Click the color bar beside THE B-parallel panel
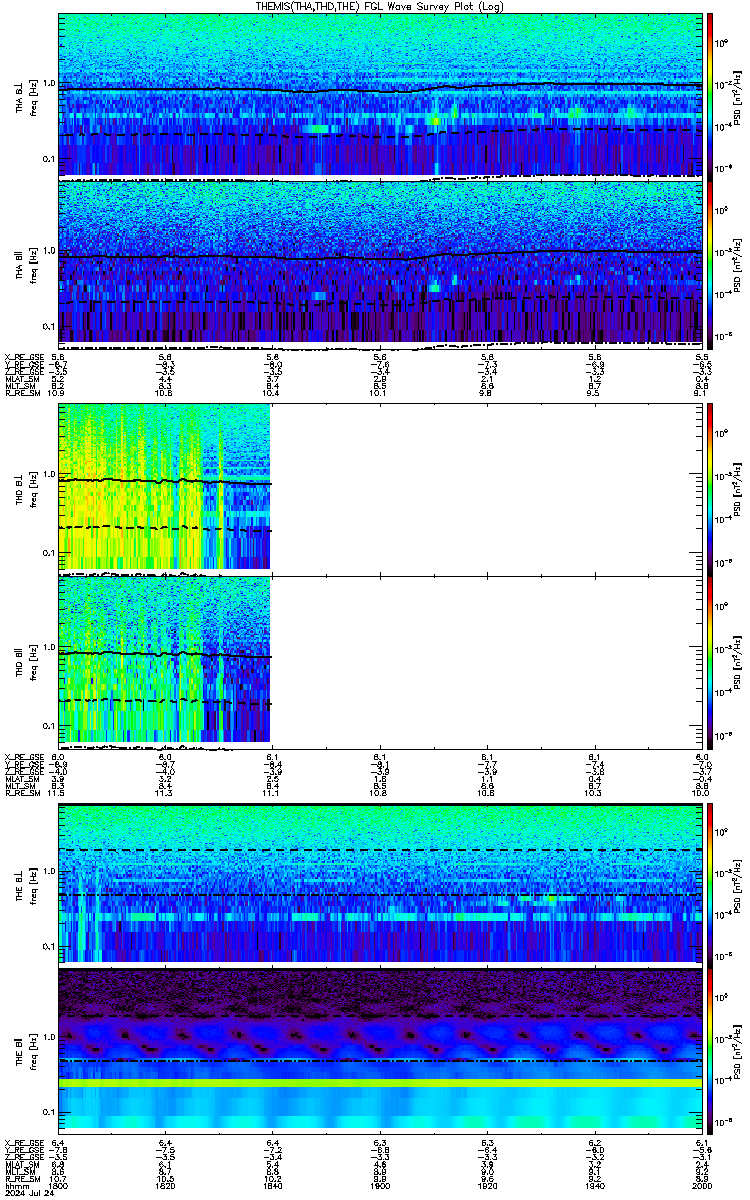 pos(711,1049)
